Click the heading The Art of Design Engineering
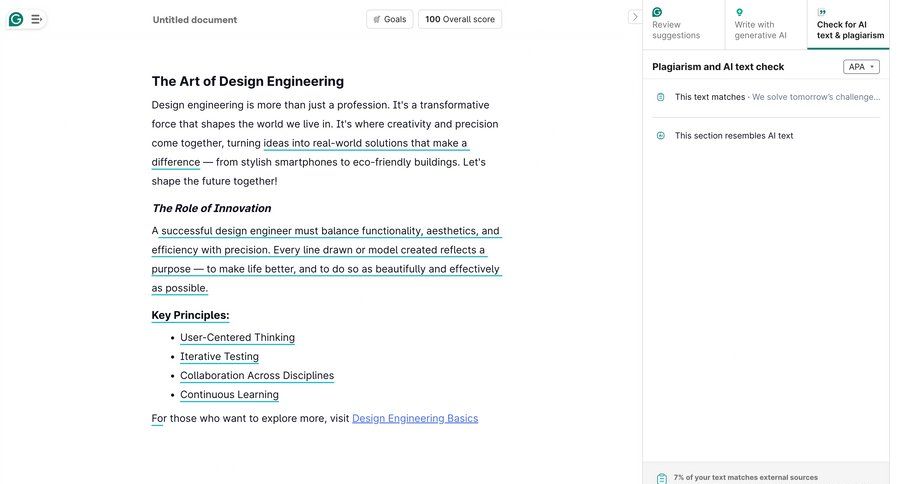Image resolution: width=900 pixels, height=484 pixels. tap(248, 82)
